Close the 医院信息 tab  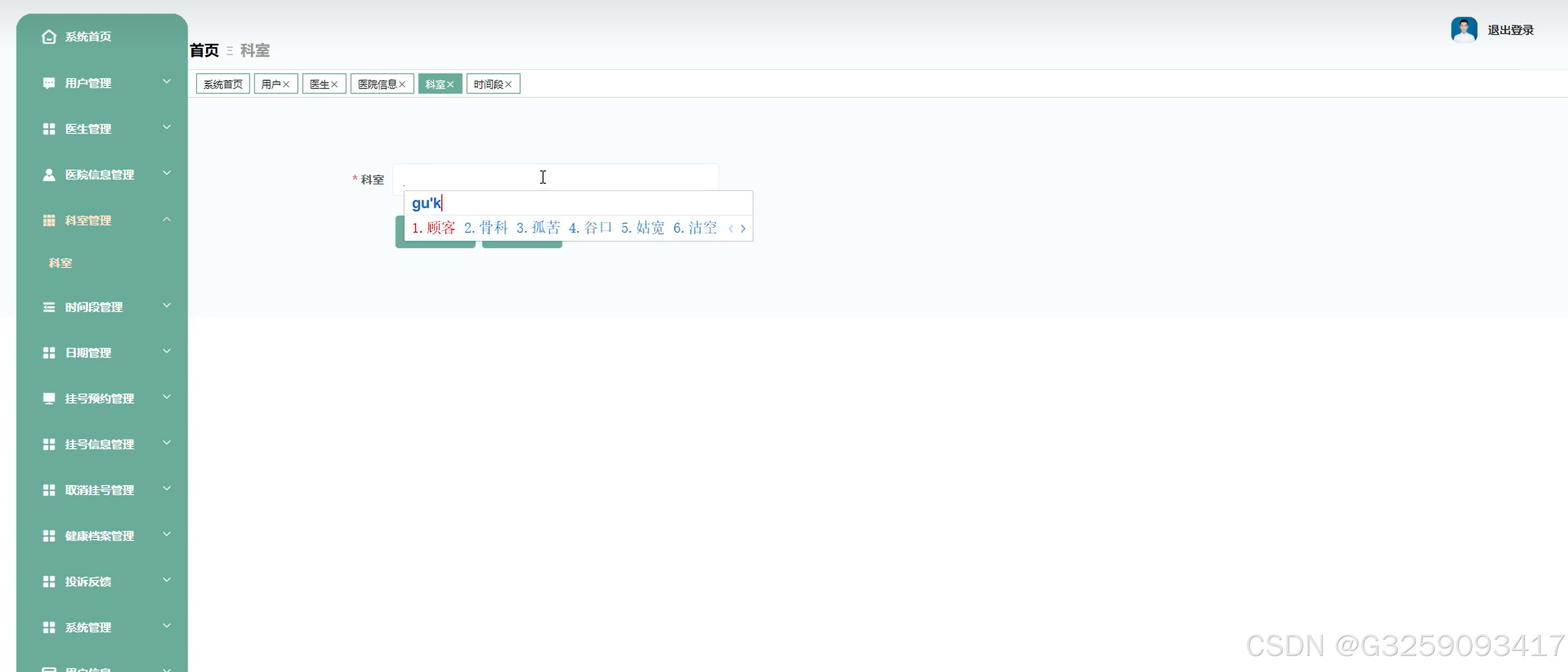(402, 85)
